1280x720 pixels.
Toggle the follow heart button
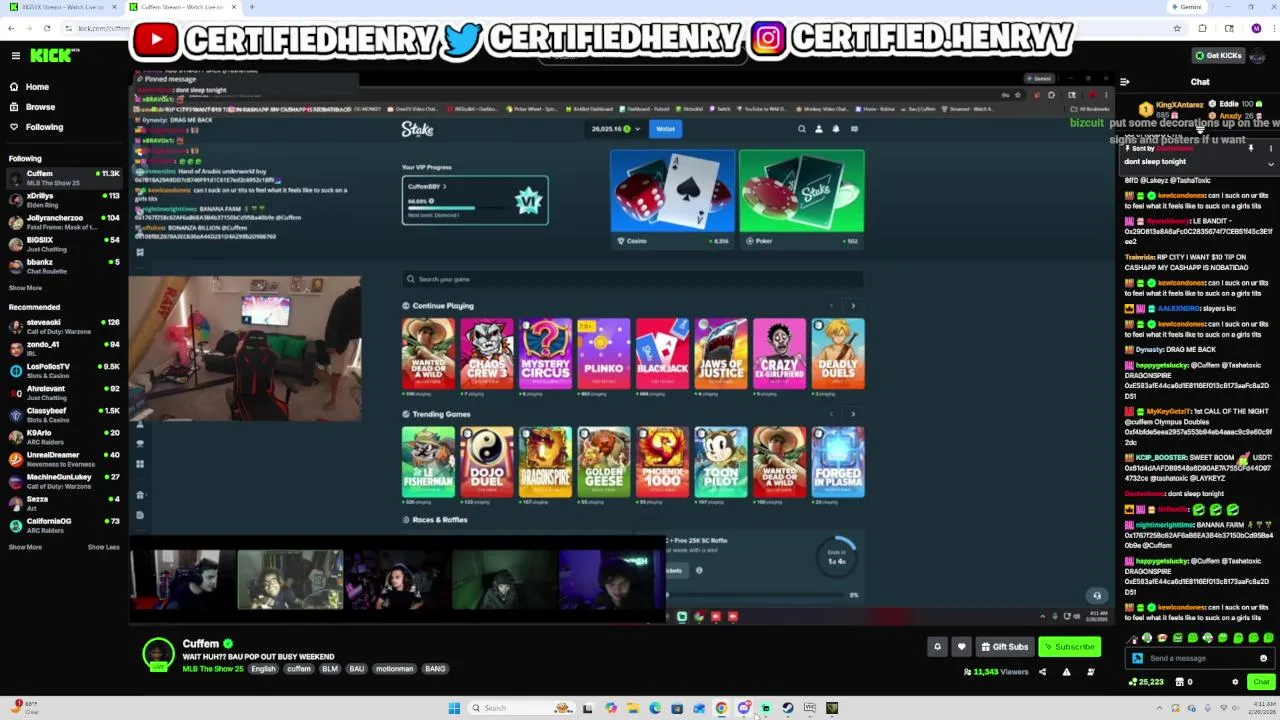961,647
